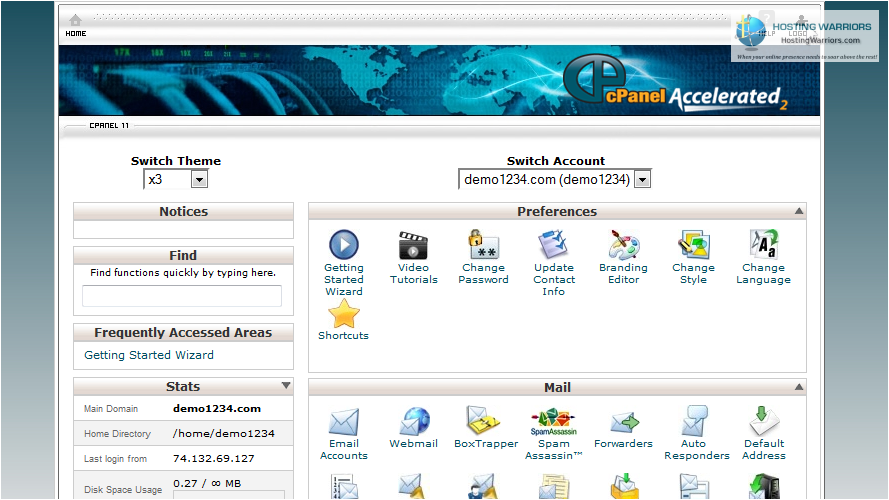The image size is (889, 500).
Task: Collapse the Mail section
Action: pyautogui.click(x=798, y=387)
